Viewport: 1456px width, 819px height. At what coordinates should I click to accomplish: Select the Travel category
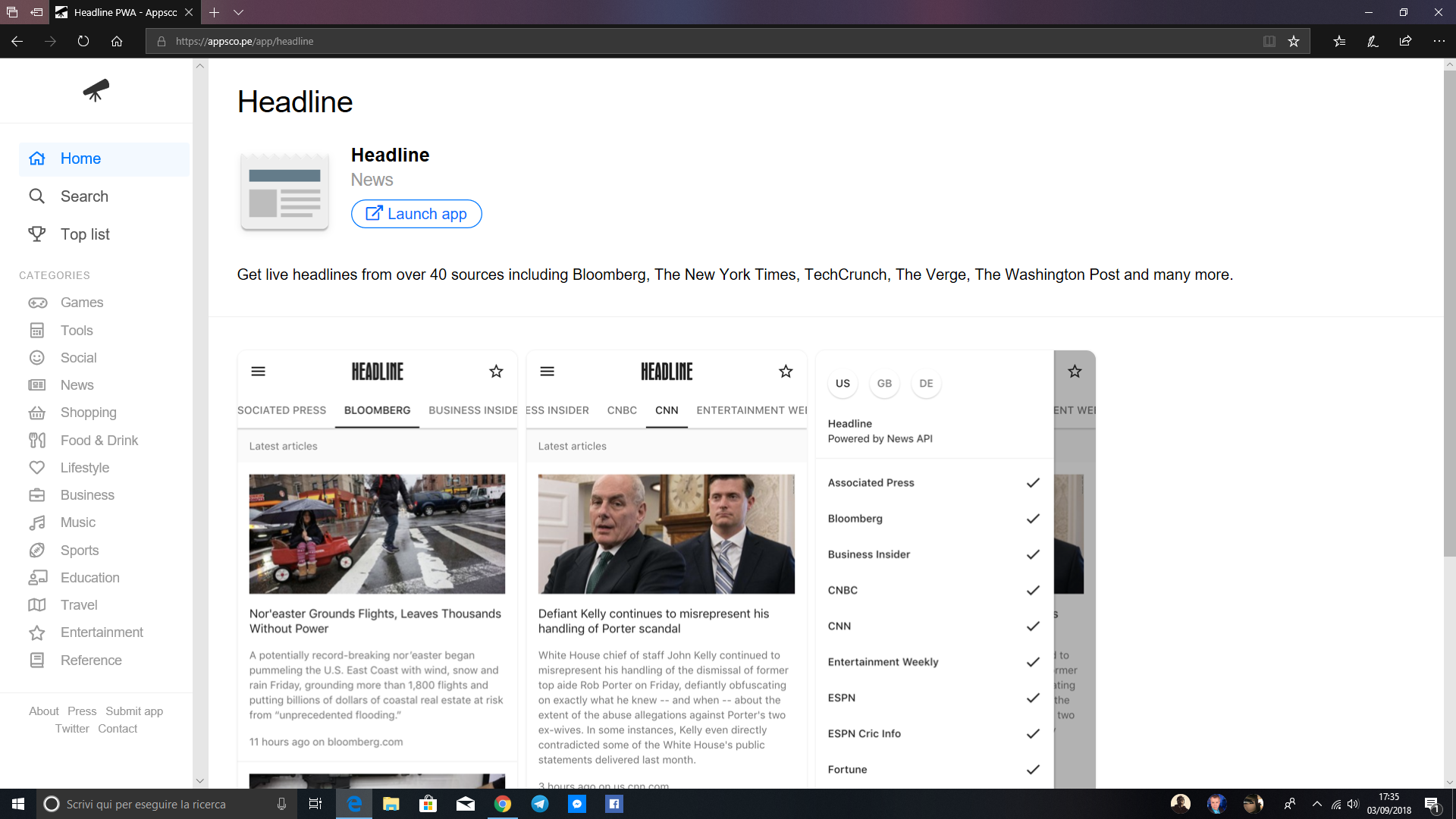[x=79, y=605]
